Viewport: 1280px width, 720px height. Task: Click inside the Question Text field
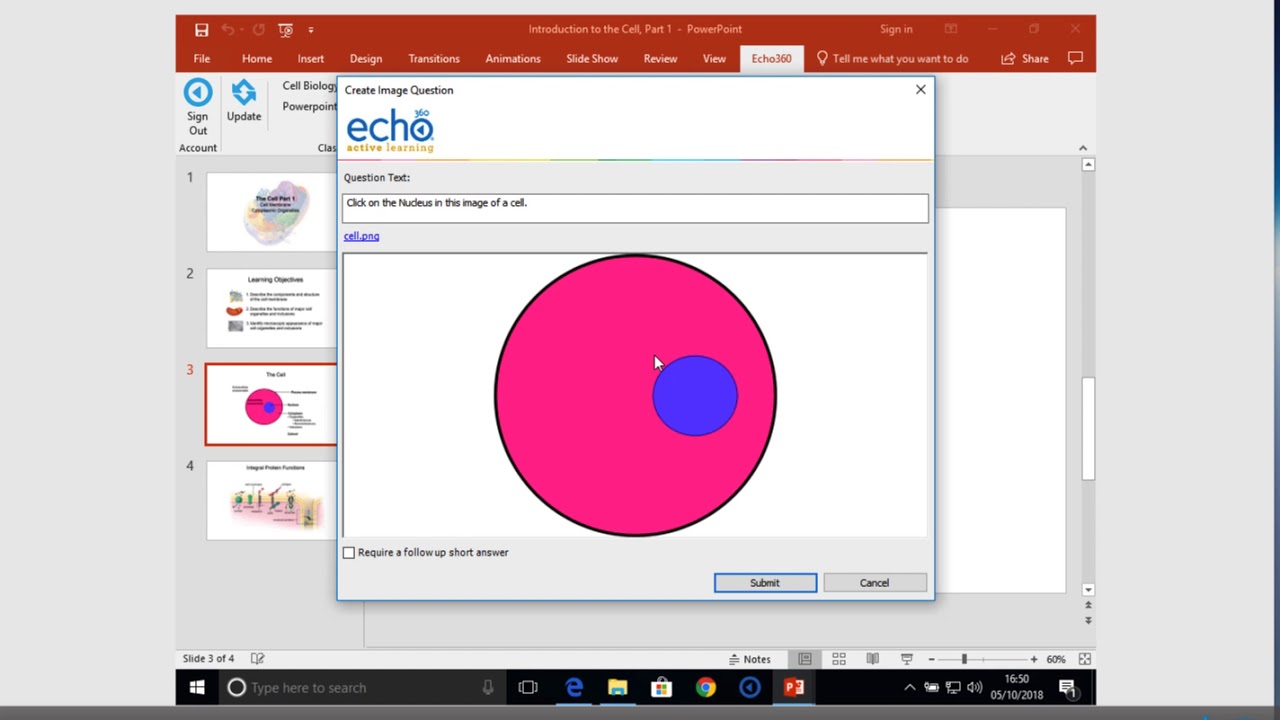[635, 208]
